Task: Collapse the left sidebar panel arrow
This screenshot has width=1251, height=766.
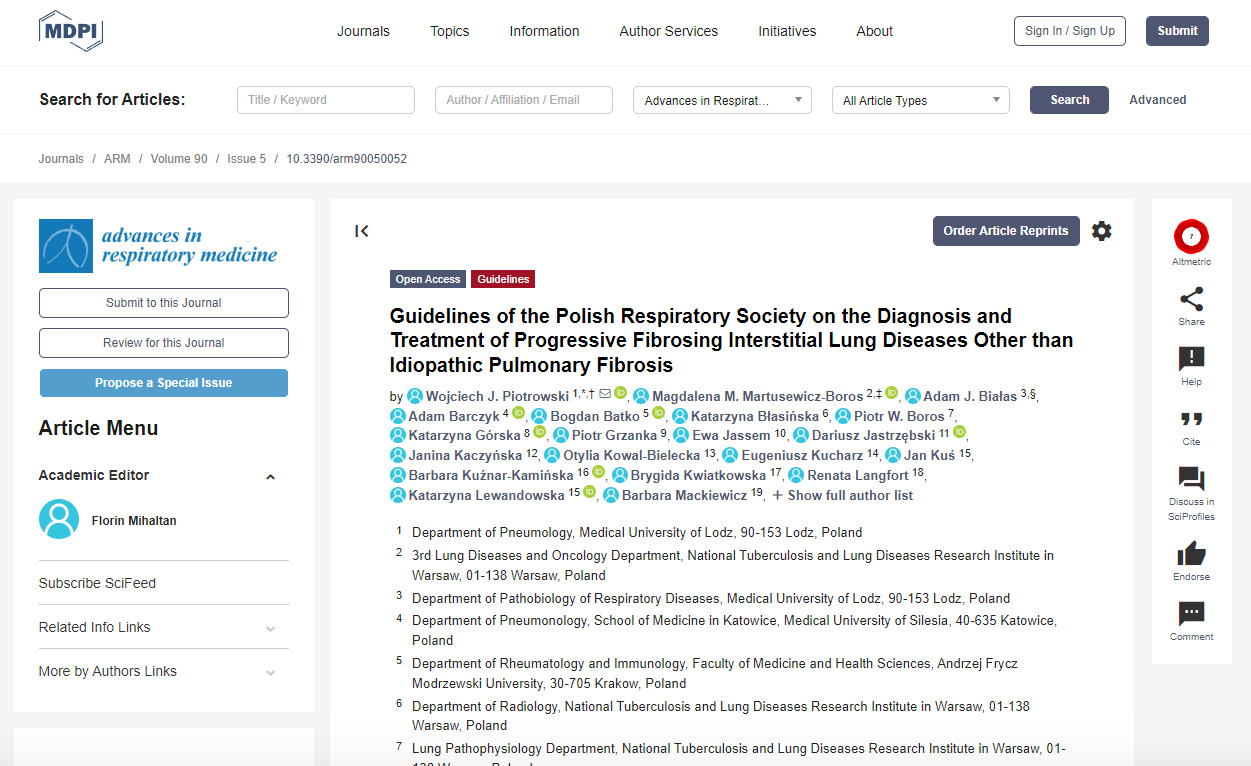Action: pos(362,231)
